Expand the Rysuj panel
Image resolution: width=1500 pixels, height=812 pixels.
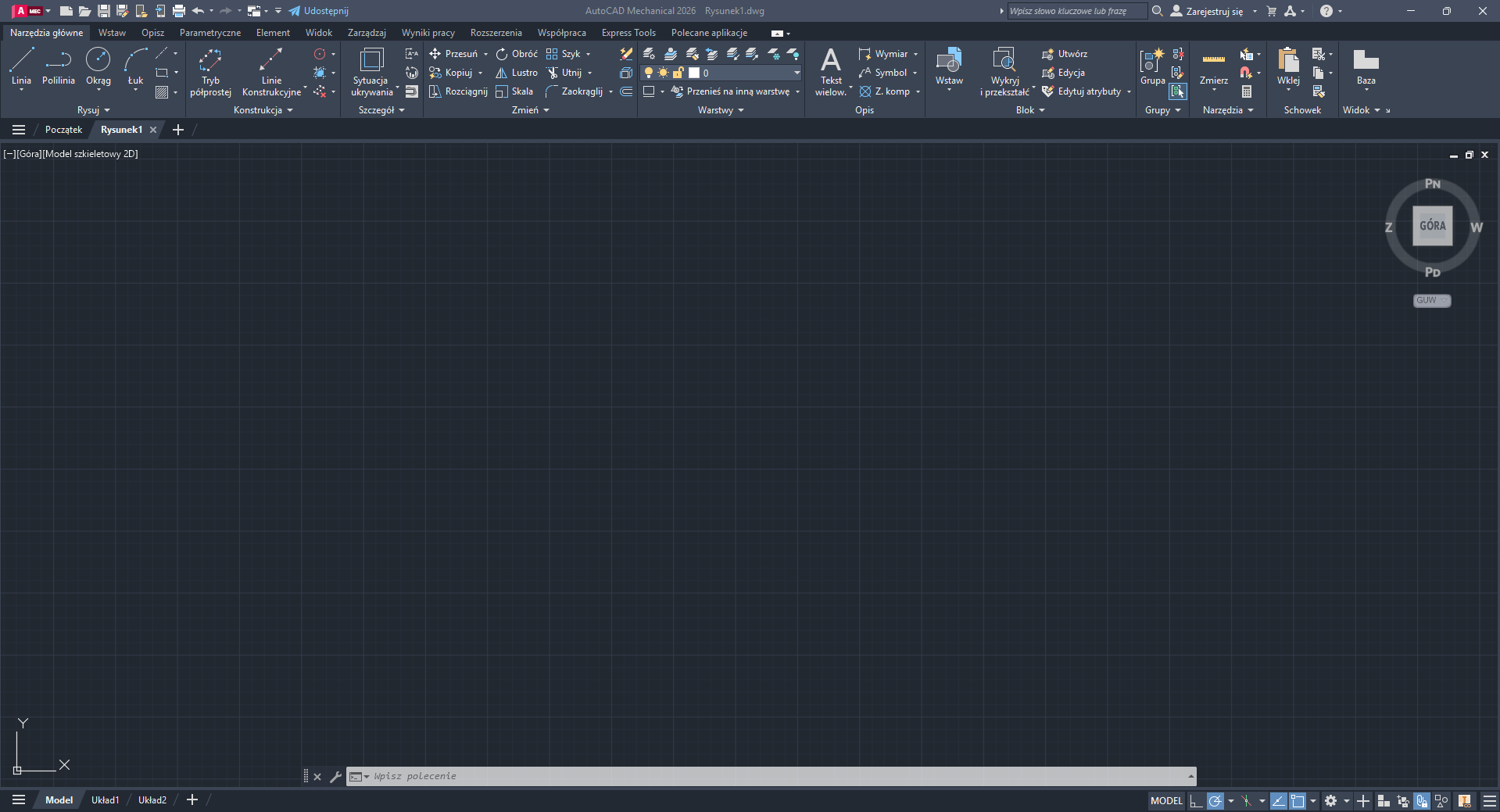[94, 110]
